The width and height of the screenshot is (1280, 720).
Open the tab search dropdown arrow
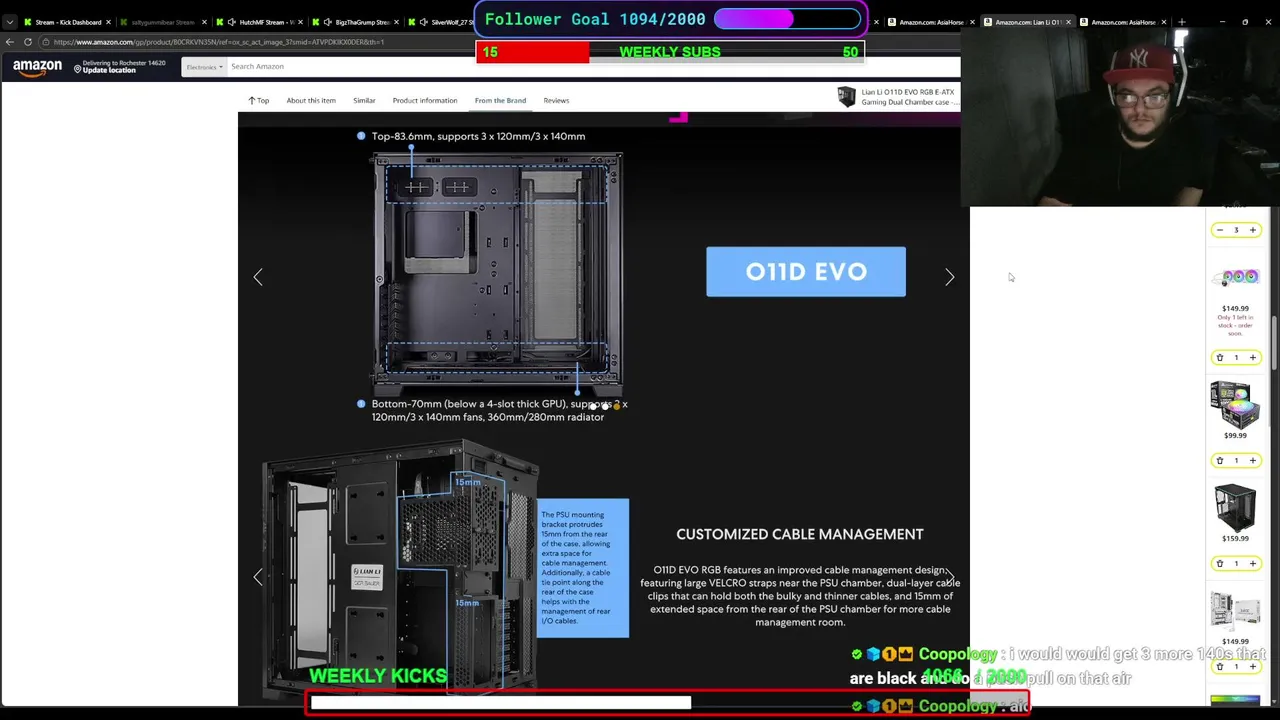pos(10,22)
